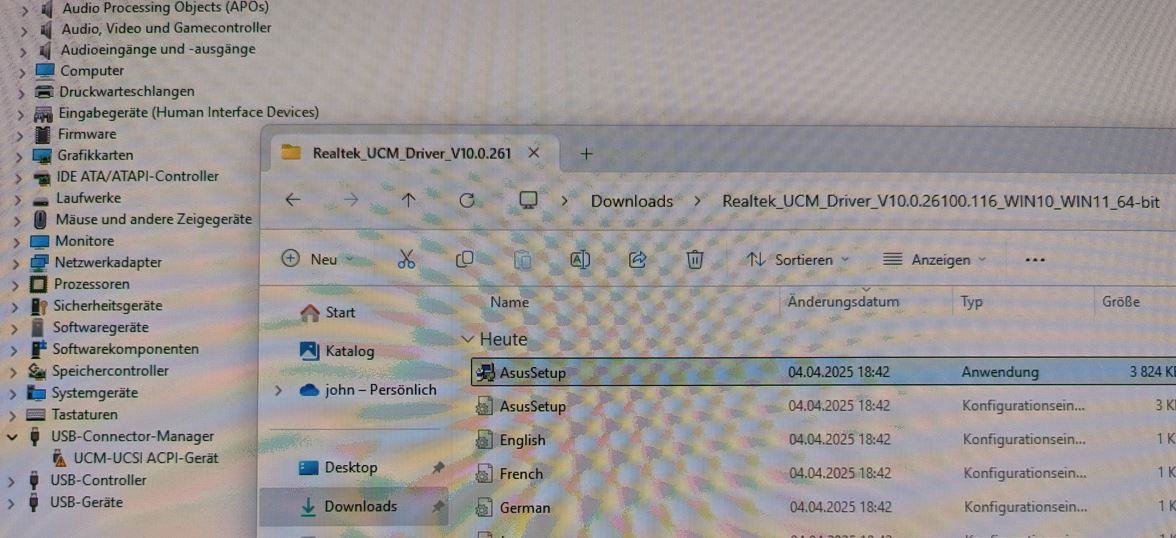Select the French configuration file icon
Image resolution: width=1176 pixels, height=538 pixels.
tap(485, 474)
